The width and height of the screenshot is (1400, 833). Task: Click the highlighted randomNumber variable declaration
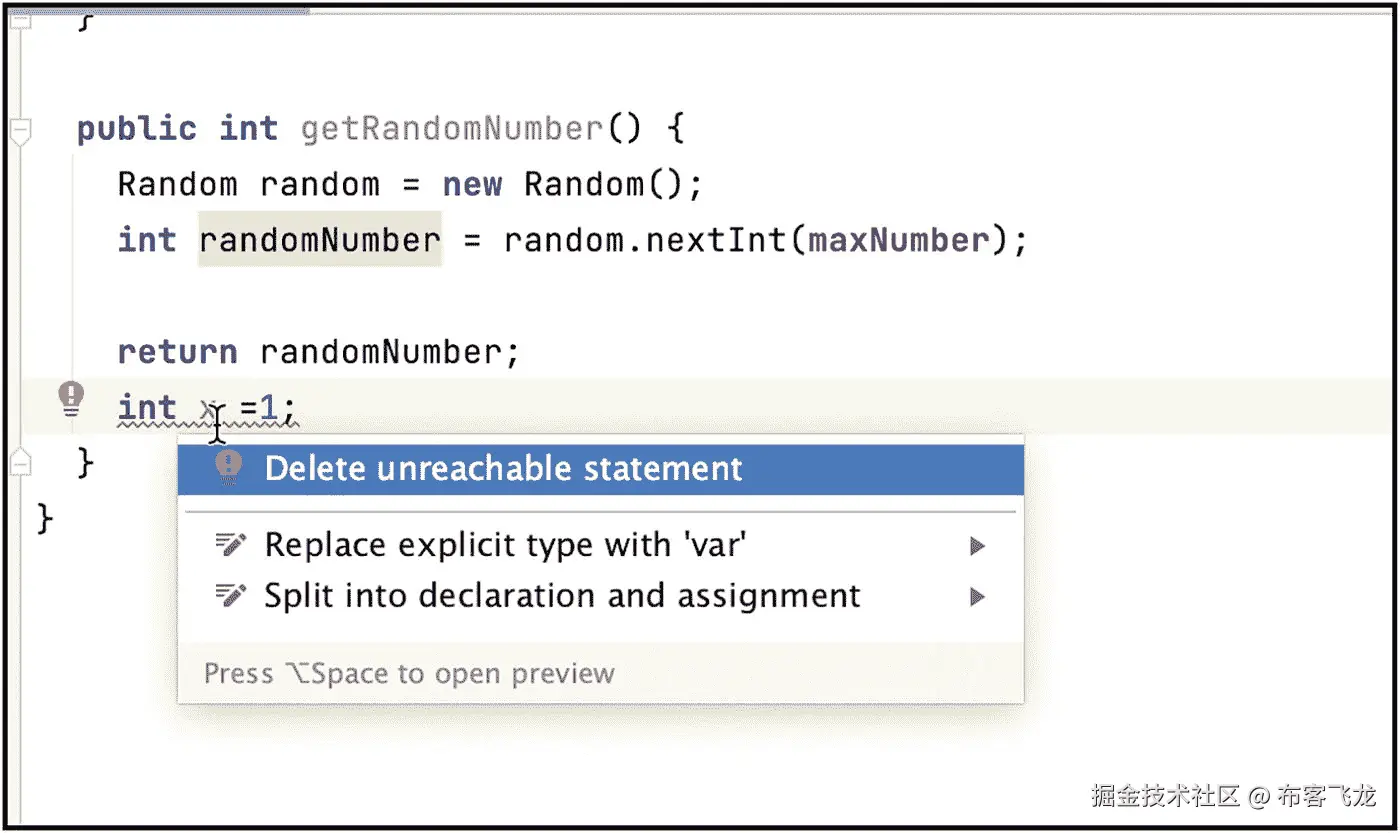point(319,240)
